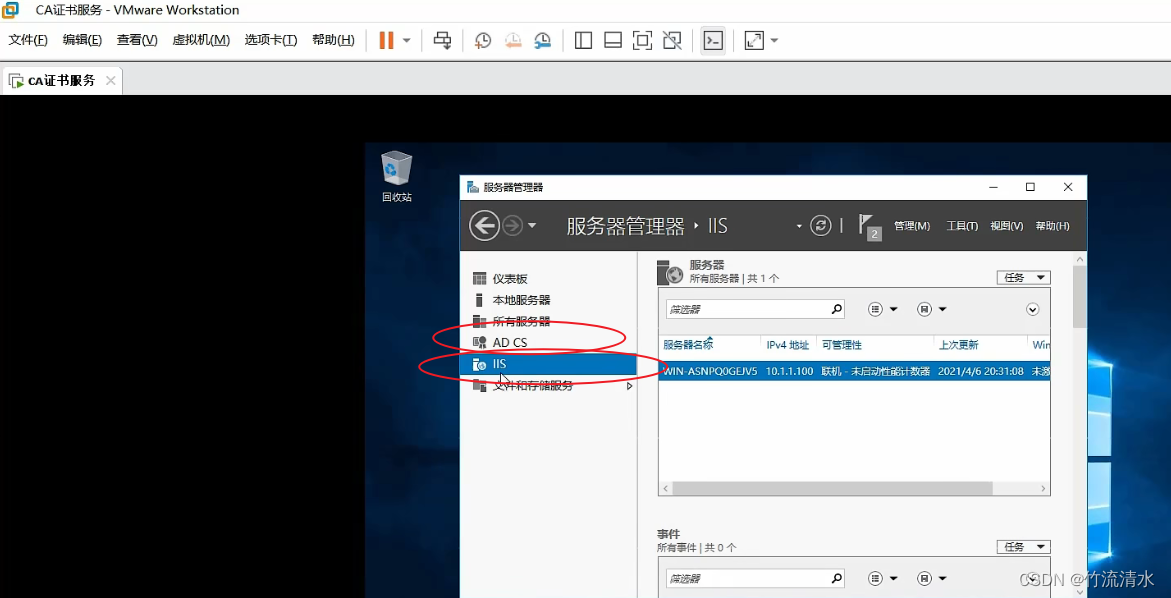Screen dimensions: 1171x598
Task: Take a snapshot of this virtual machine
Action: [x=483, y=40]
